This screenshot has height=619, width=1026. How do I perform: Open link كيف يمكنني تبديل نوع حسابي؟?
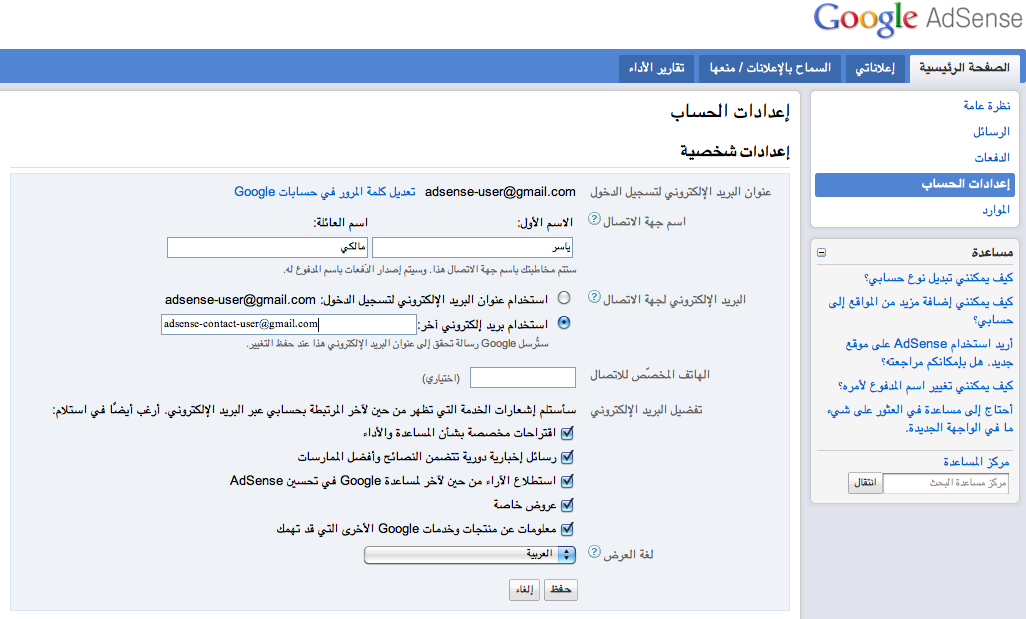938,278
